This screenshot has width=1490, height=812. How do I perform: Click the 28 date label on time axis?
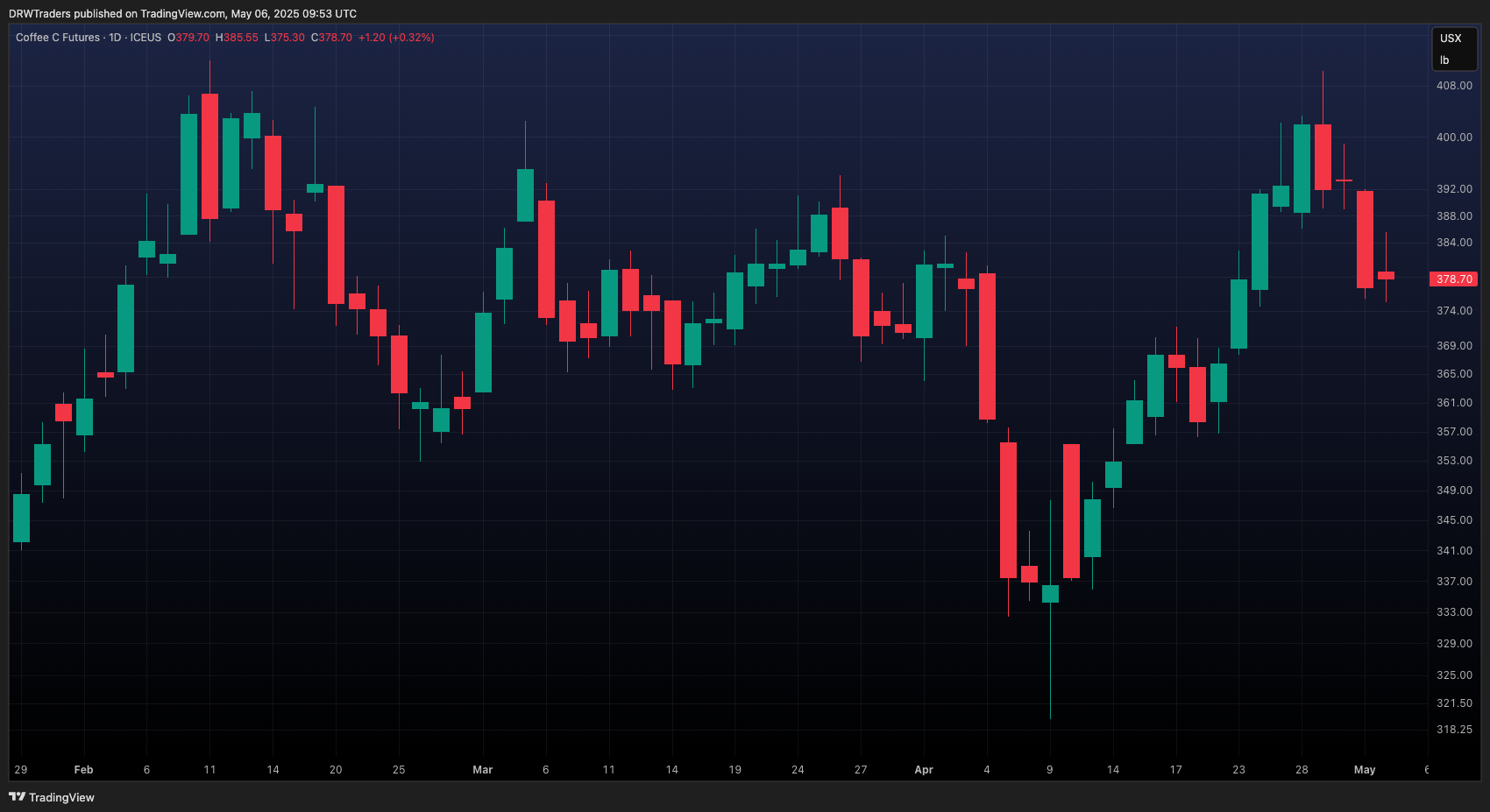[1302, 770]
